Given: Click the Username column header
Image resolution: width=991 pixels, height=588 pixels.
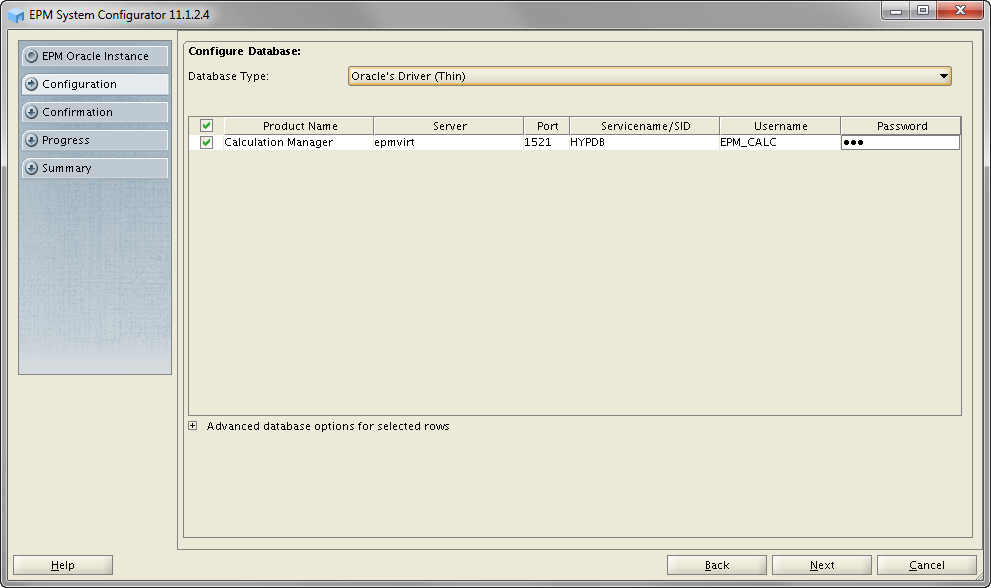Looking at the screenshot, I should click(x=780, y=126).
